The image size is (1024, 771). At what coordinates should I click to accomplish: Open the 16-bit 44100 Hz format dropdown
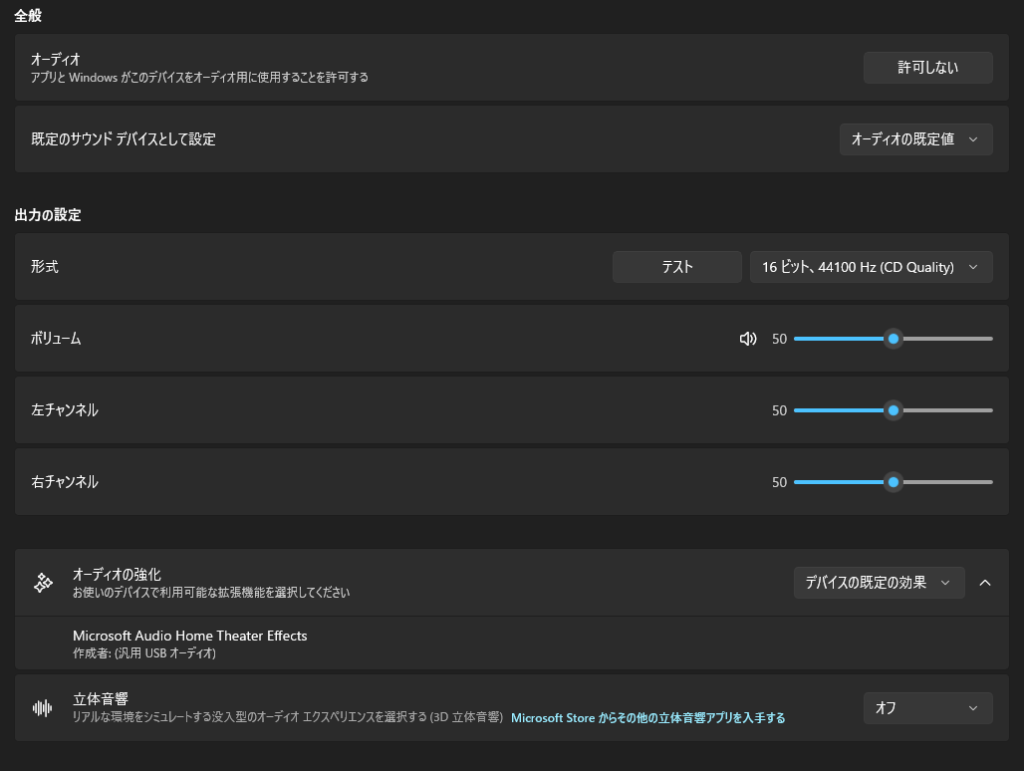tap(871, 267)
